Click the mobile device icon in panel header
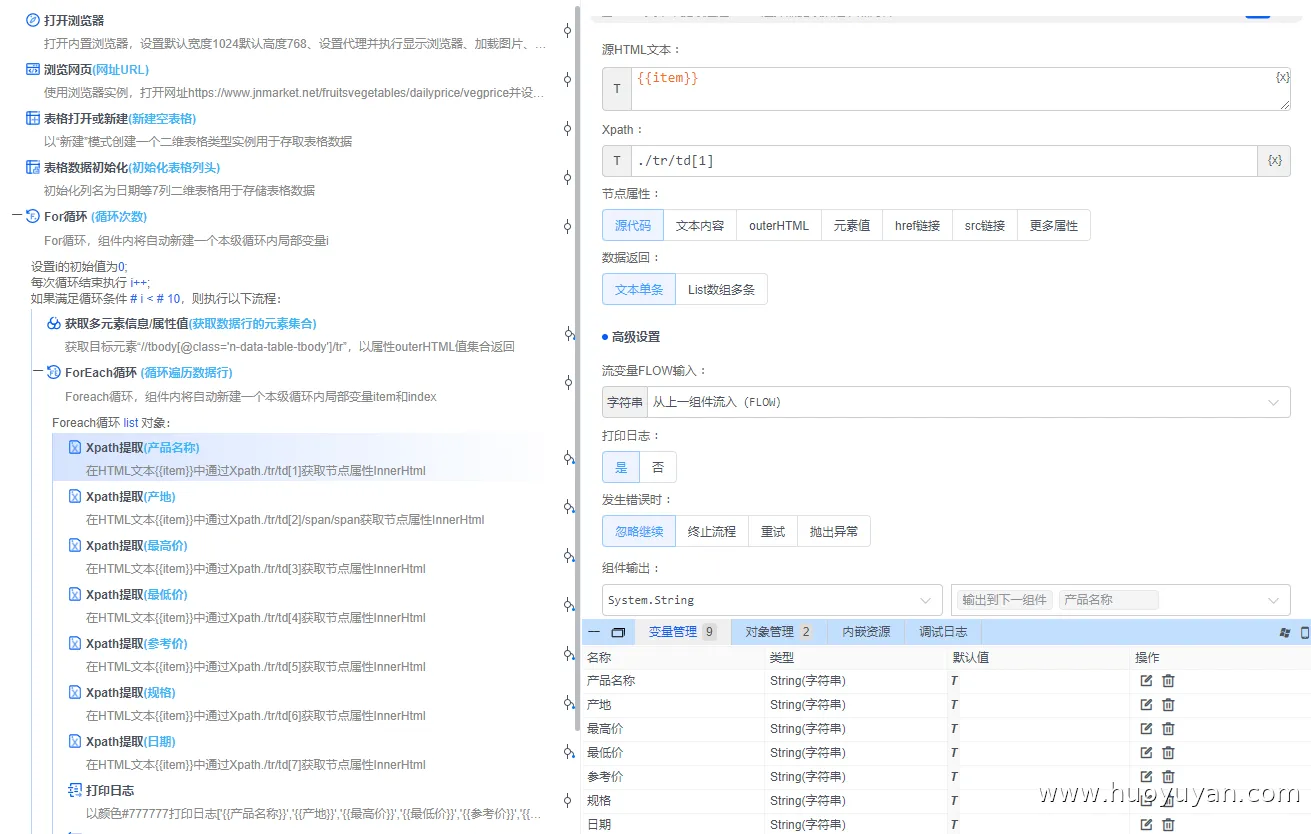 [1304, 632]
